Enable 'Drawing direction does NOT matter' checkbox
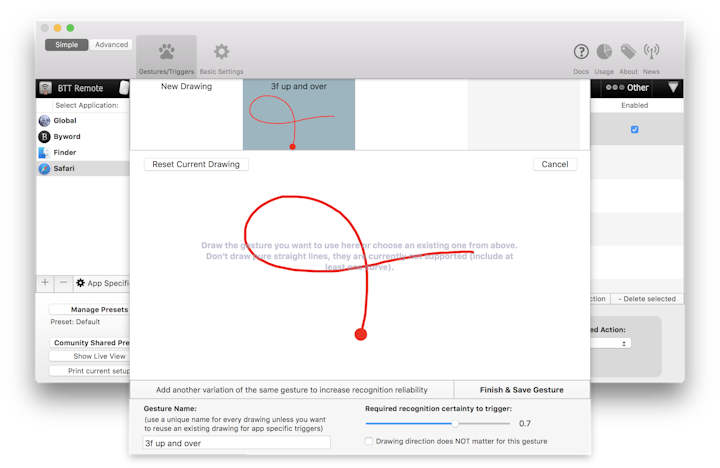 [370, 441]
